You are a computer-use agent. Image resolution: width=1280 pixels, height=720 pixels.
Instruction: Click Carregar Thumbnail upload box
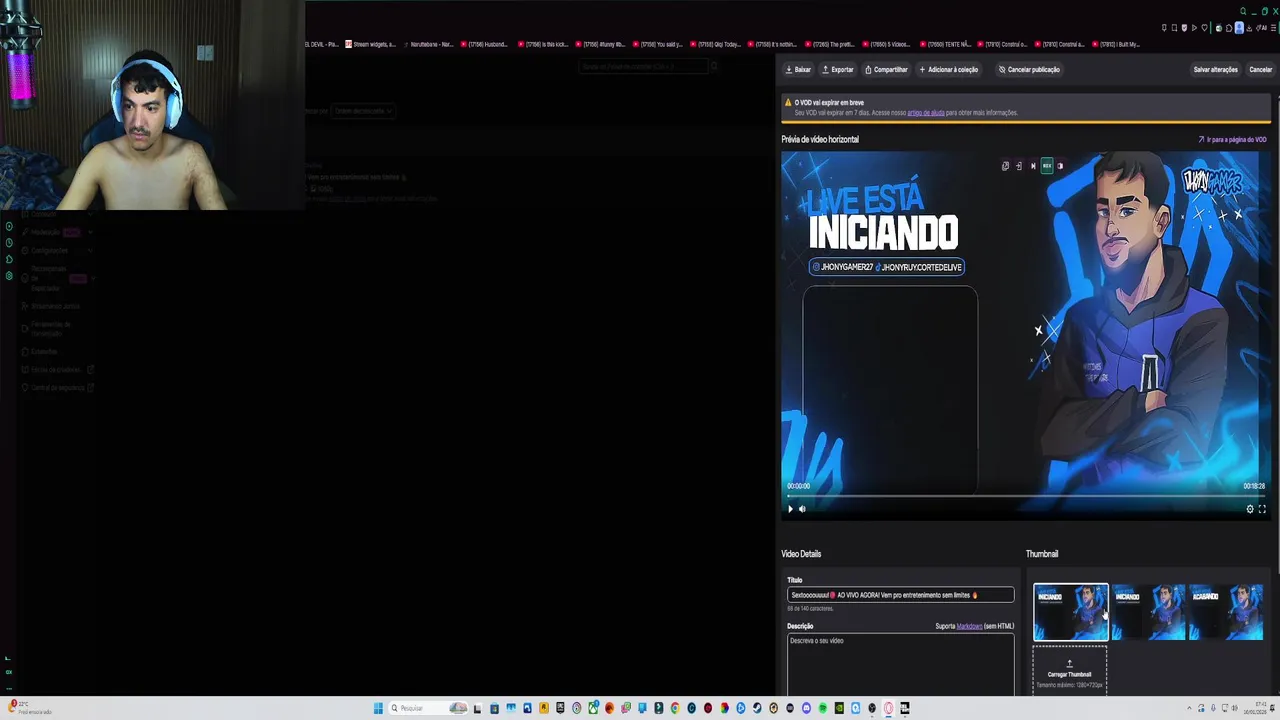click(1070, 671)
